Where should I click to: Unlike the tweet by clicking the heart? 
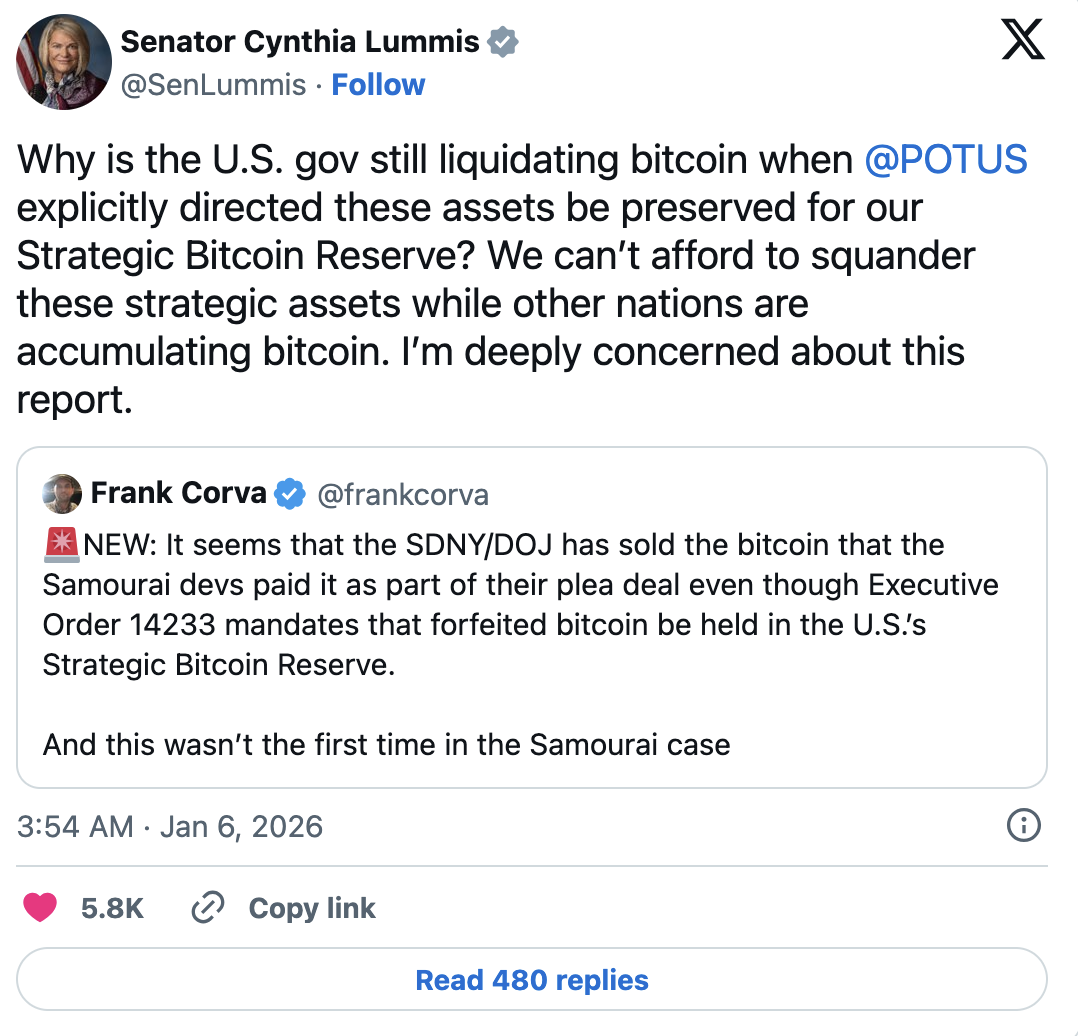tap(38, 906)
